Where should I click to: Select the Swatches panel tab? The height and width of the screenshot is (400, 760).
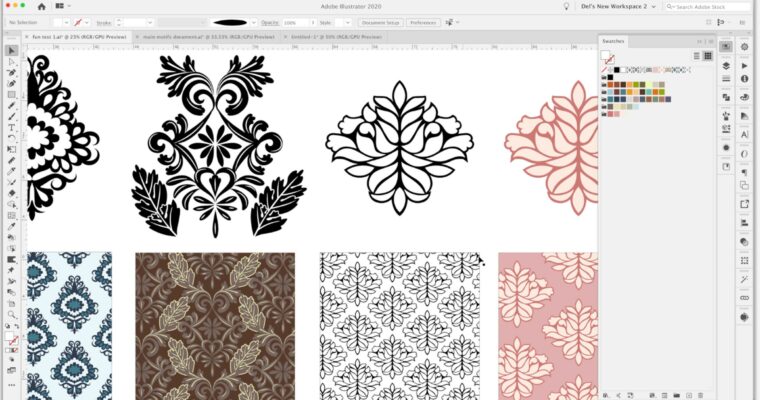point(613,41)
